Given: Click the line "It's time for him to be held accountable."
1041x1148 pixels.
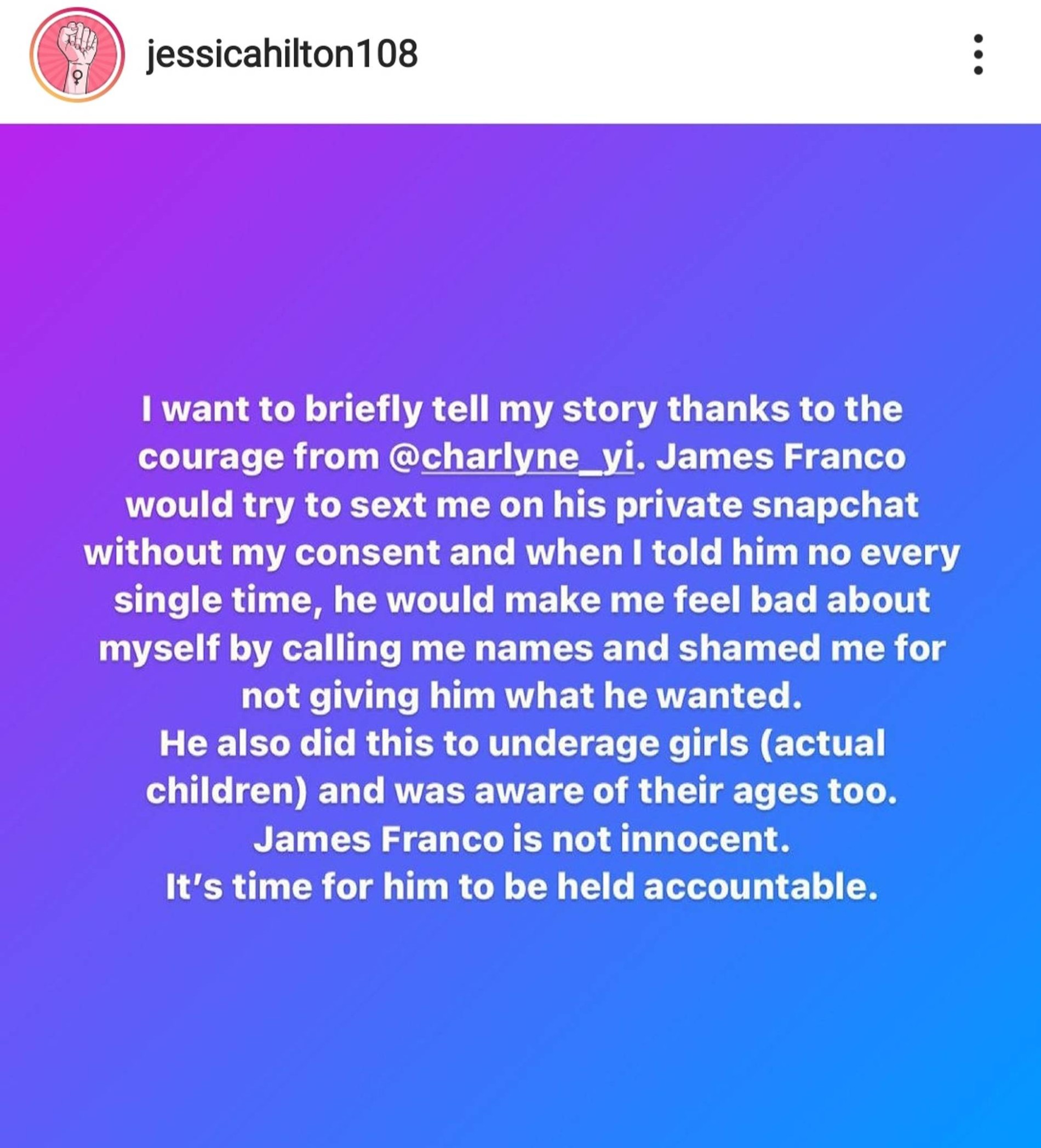Looking at the screenshot, I should click(522, 887).
